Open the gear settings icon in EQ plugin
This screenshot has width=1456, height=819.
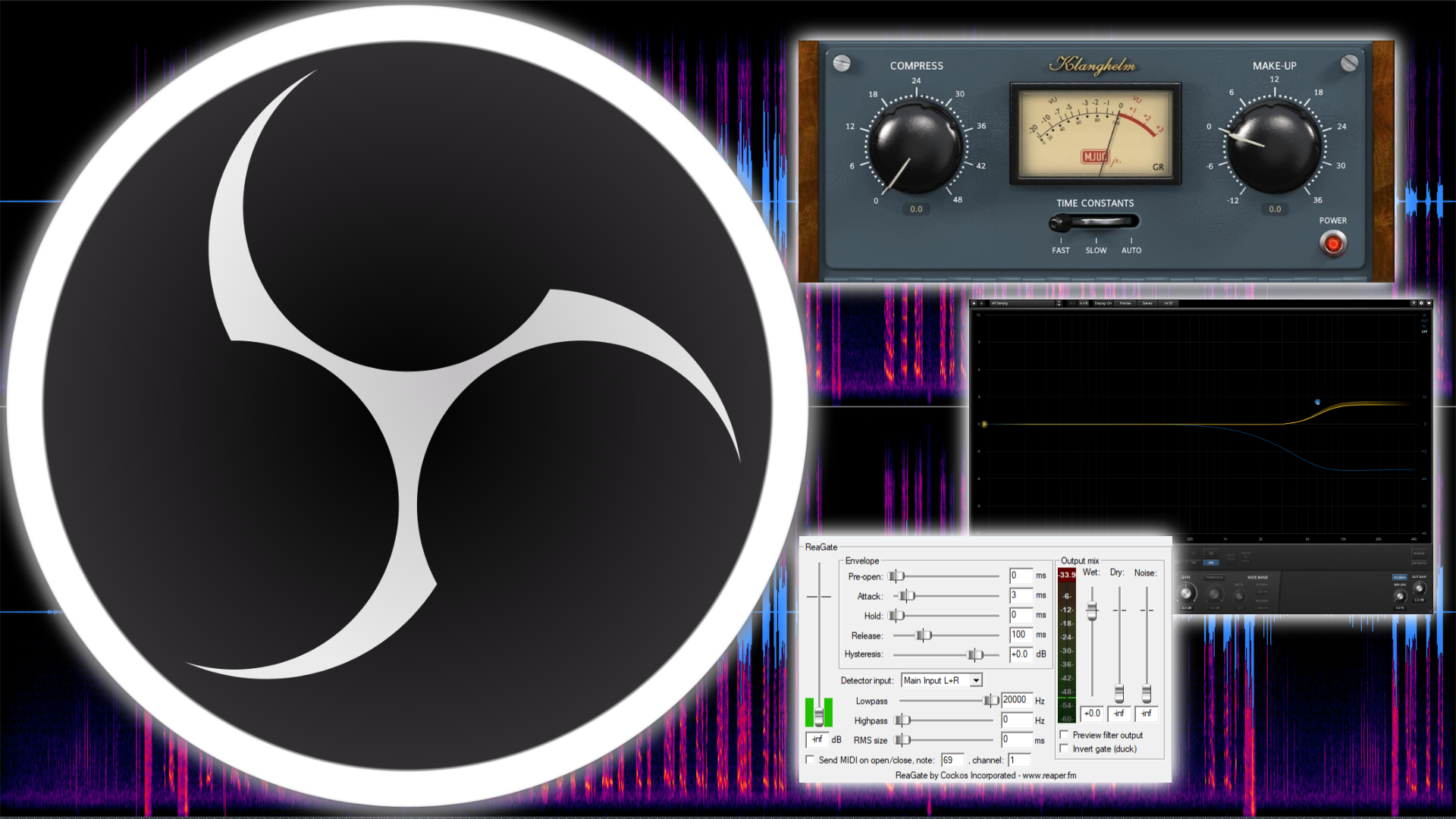1421,303
